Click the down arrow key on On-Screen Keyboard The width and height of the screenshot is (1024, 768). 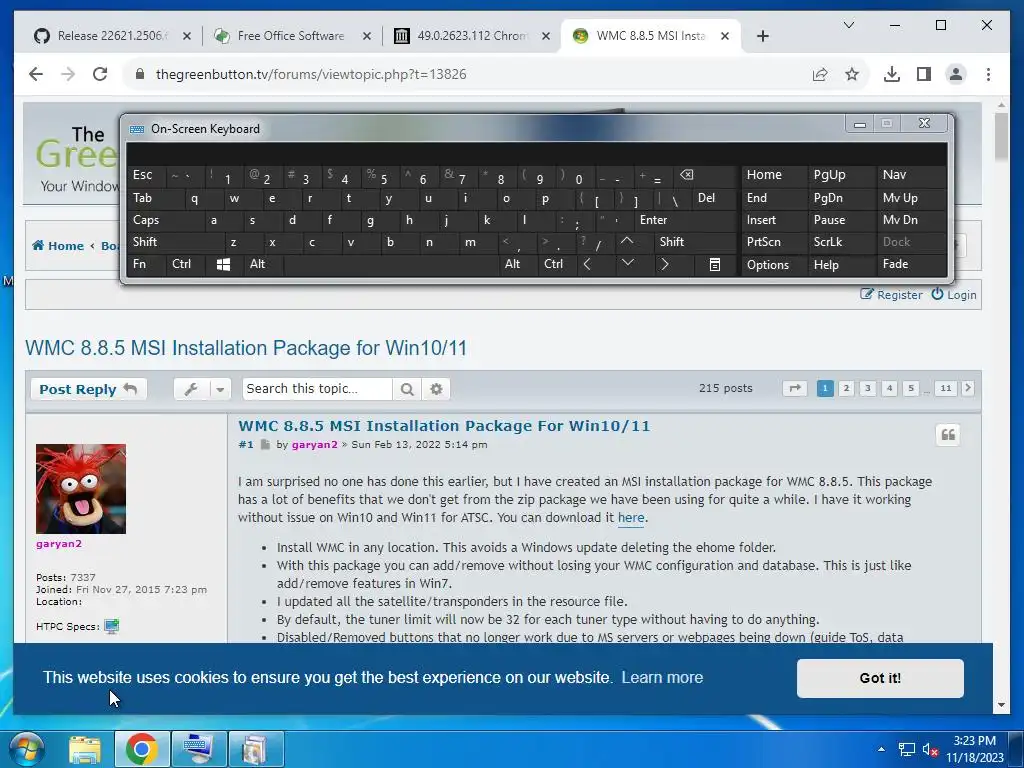pos(627,263)
